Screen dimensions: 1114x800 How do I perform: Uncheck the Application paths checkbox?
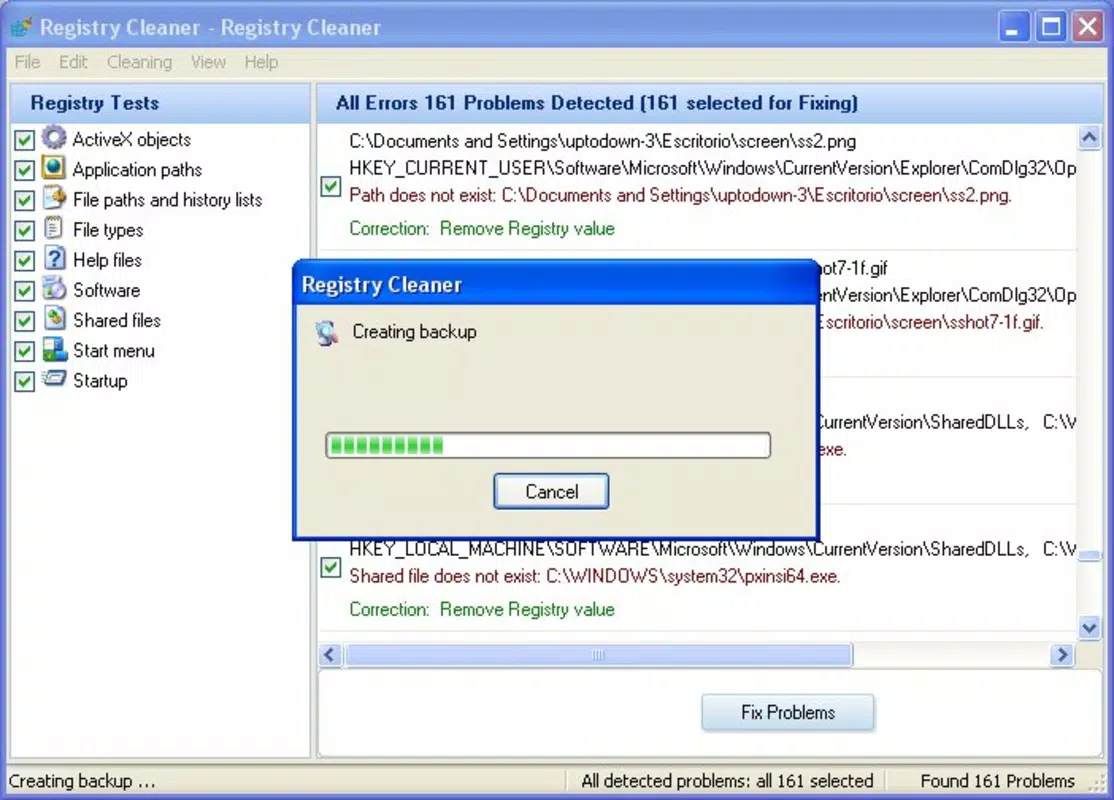click(x=24, y=171)
